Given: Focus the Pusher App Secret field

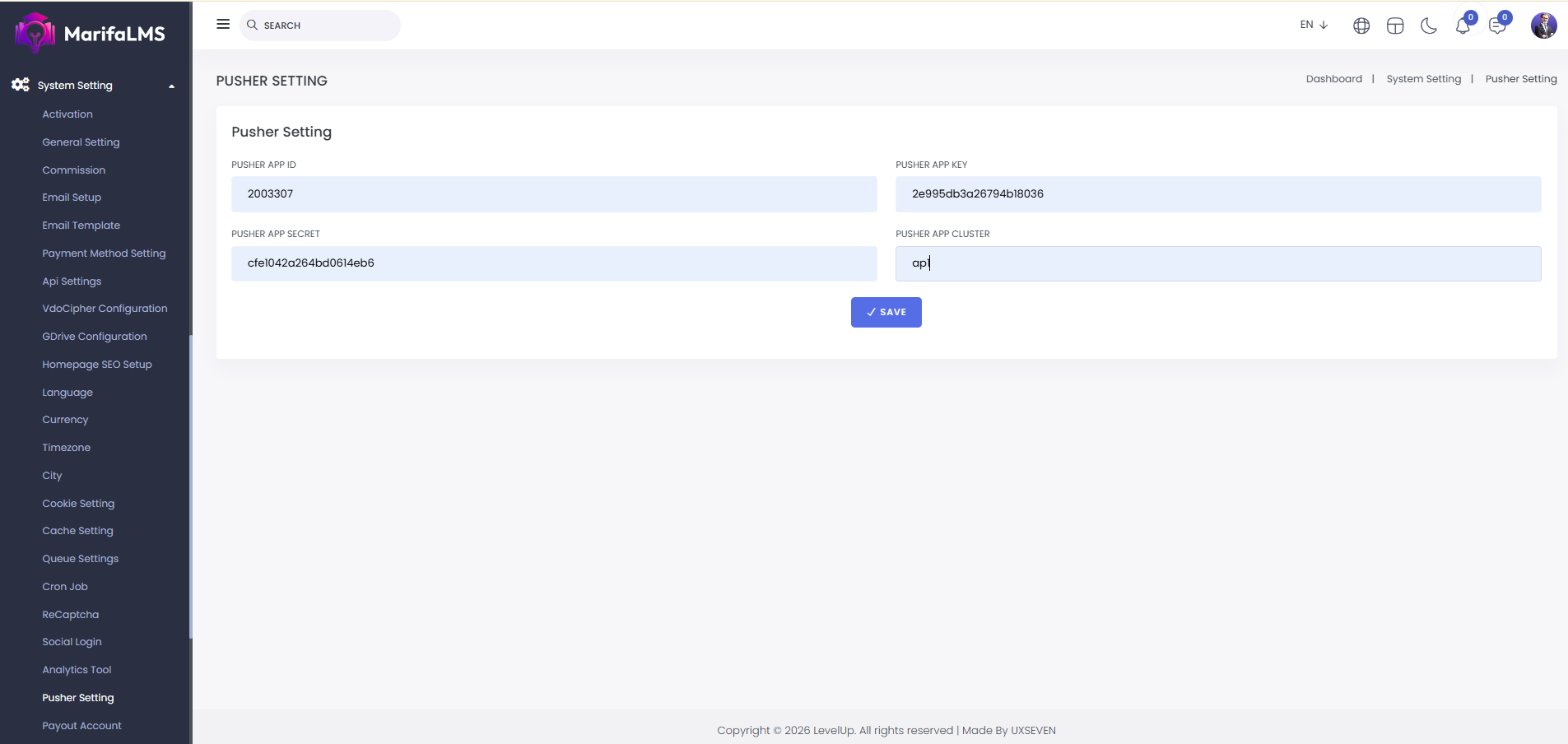Looking at the screenshot, I should [554, 263].
